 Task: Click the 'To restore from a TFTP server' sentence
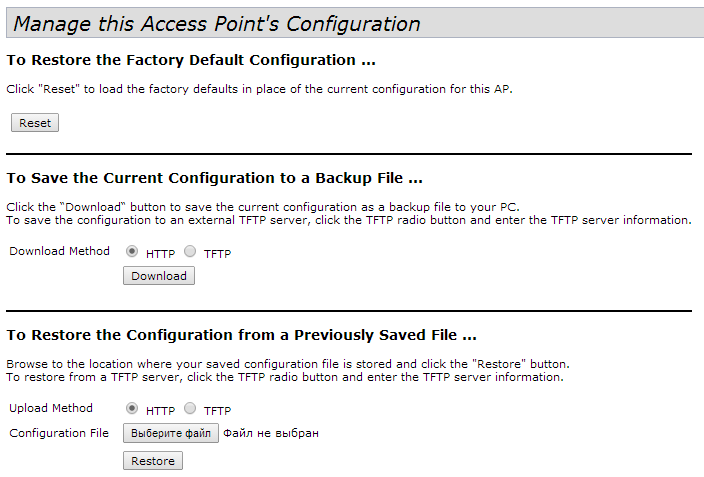(285, 377)
